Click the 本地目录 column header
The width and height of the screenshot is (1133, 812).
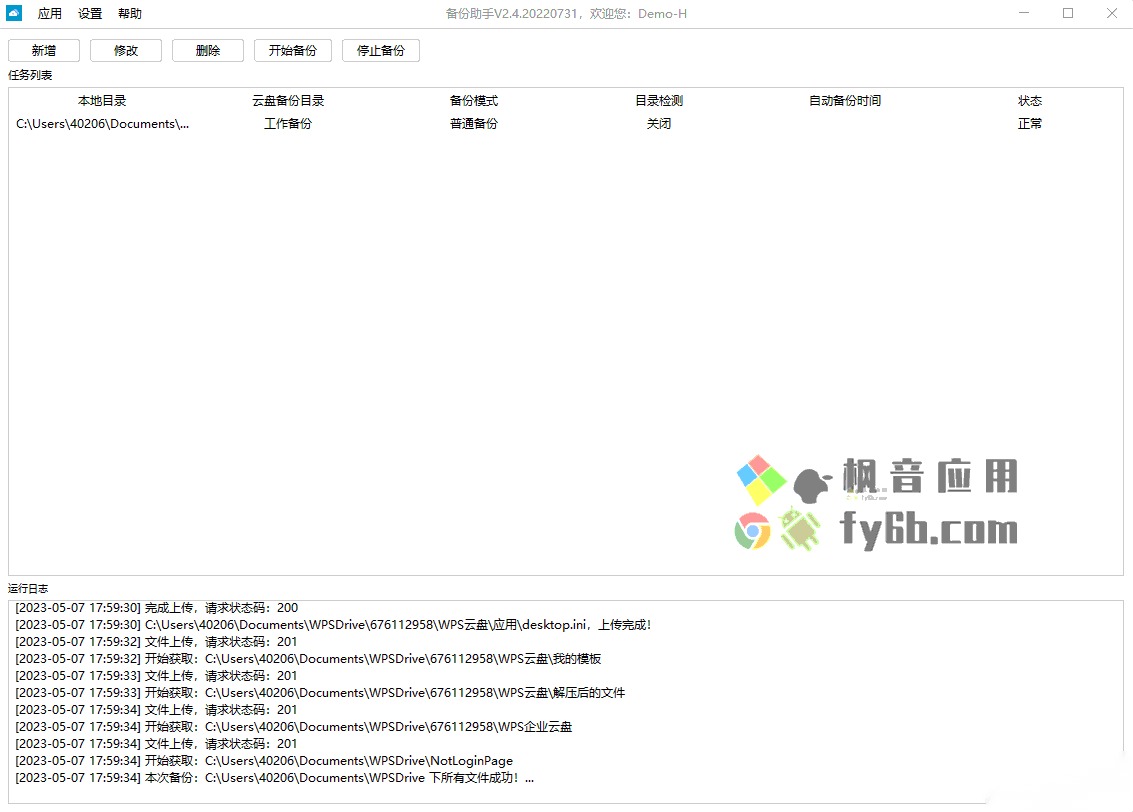(102, 100)
